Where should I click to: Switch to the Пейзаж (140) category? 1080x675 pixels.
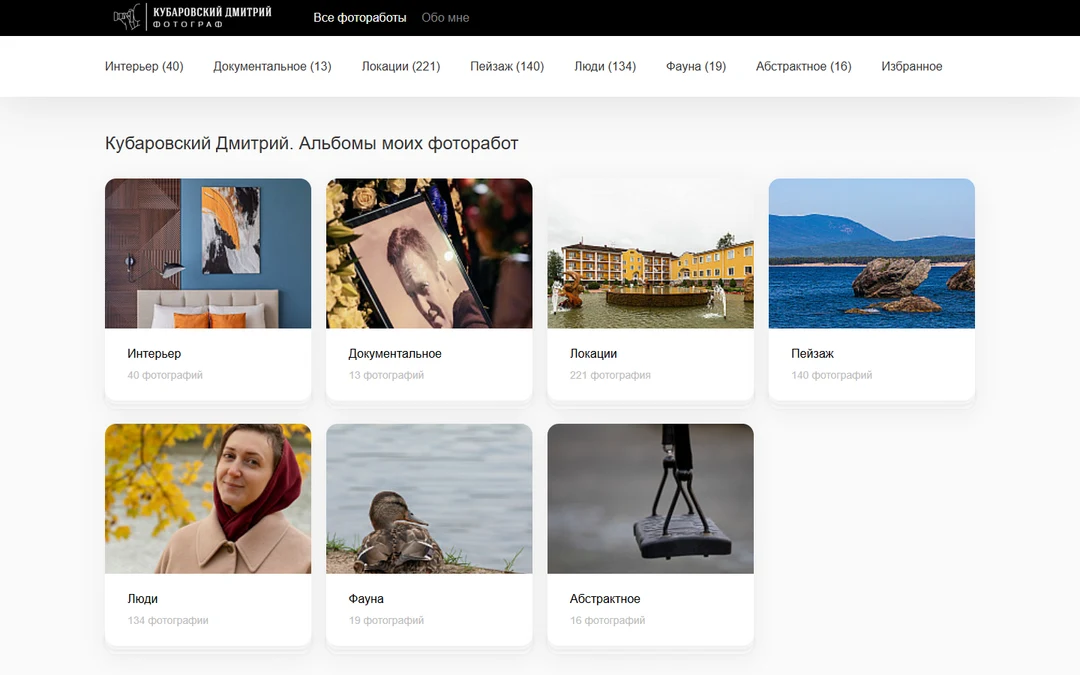pyautogui.click(x=507, y=66)
